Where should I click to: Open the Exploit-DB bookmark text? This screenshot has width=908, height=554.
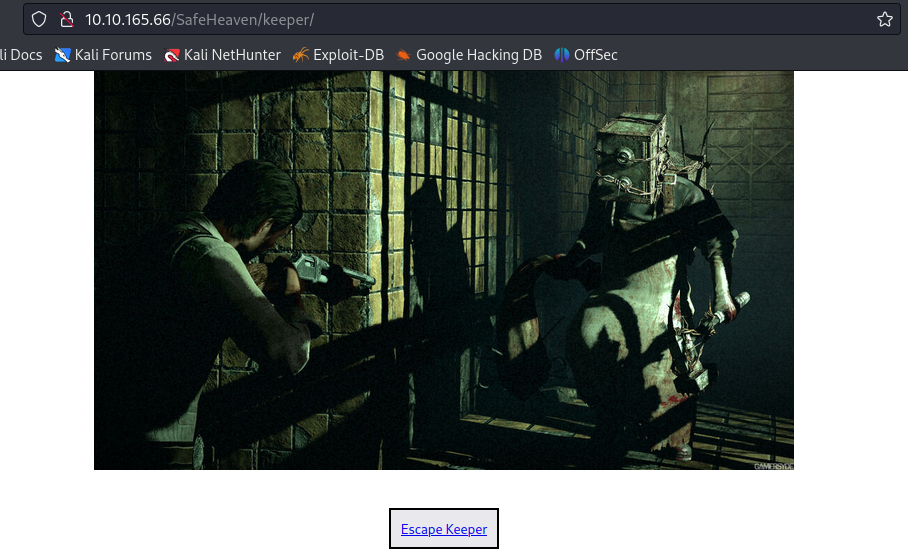click(x=348, y=55)
